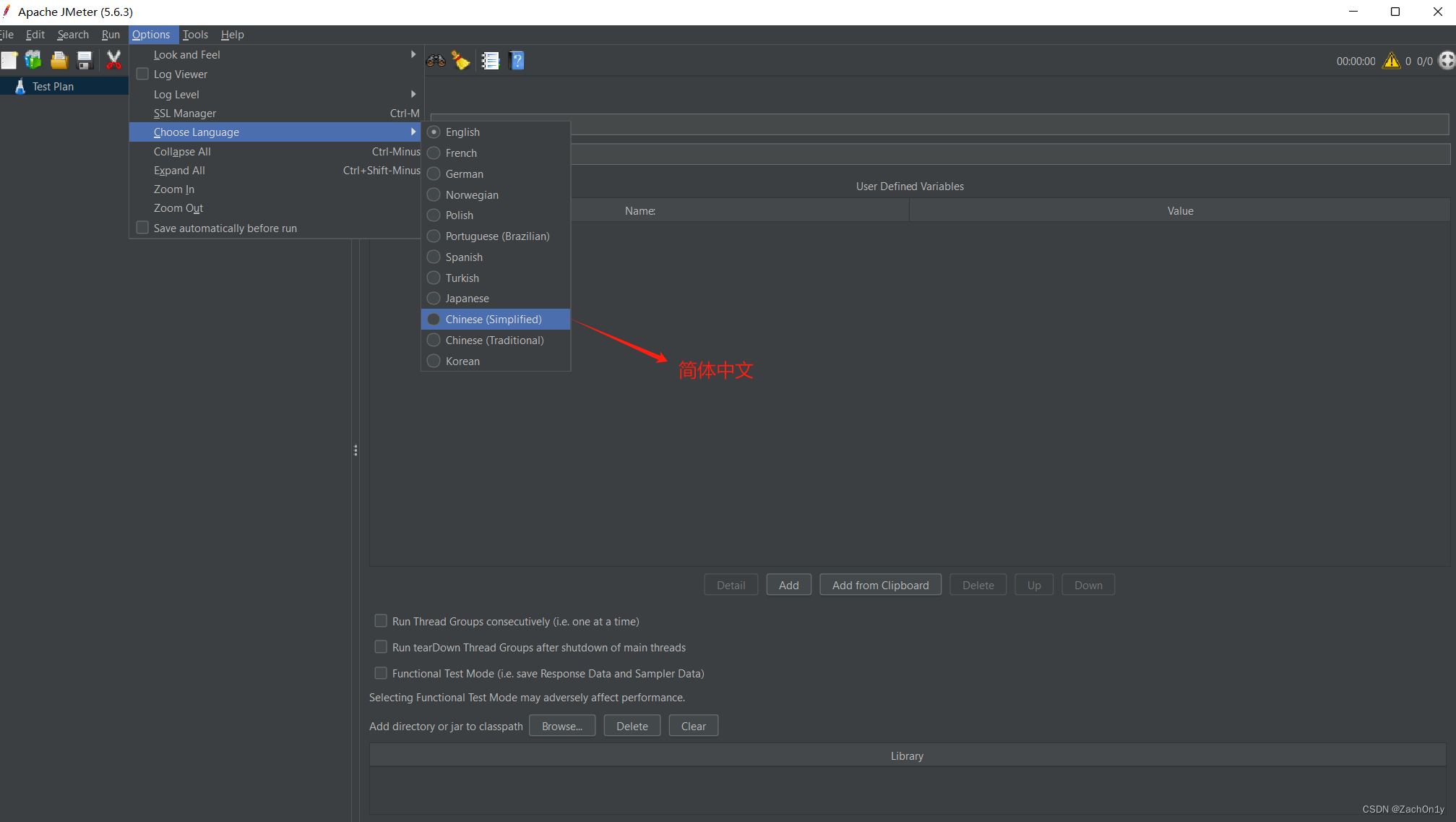Screen dimensions: 1456x822
Task: Choose Collapse All menu entry
Action: [276, 151]
